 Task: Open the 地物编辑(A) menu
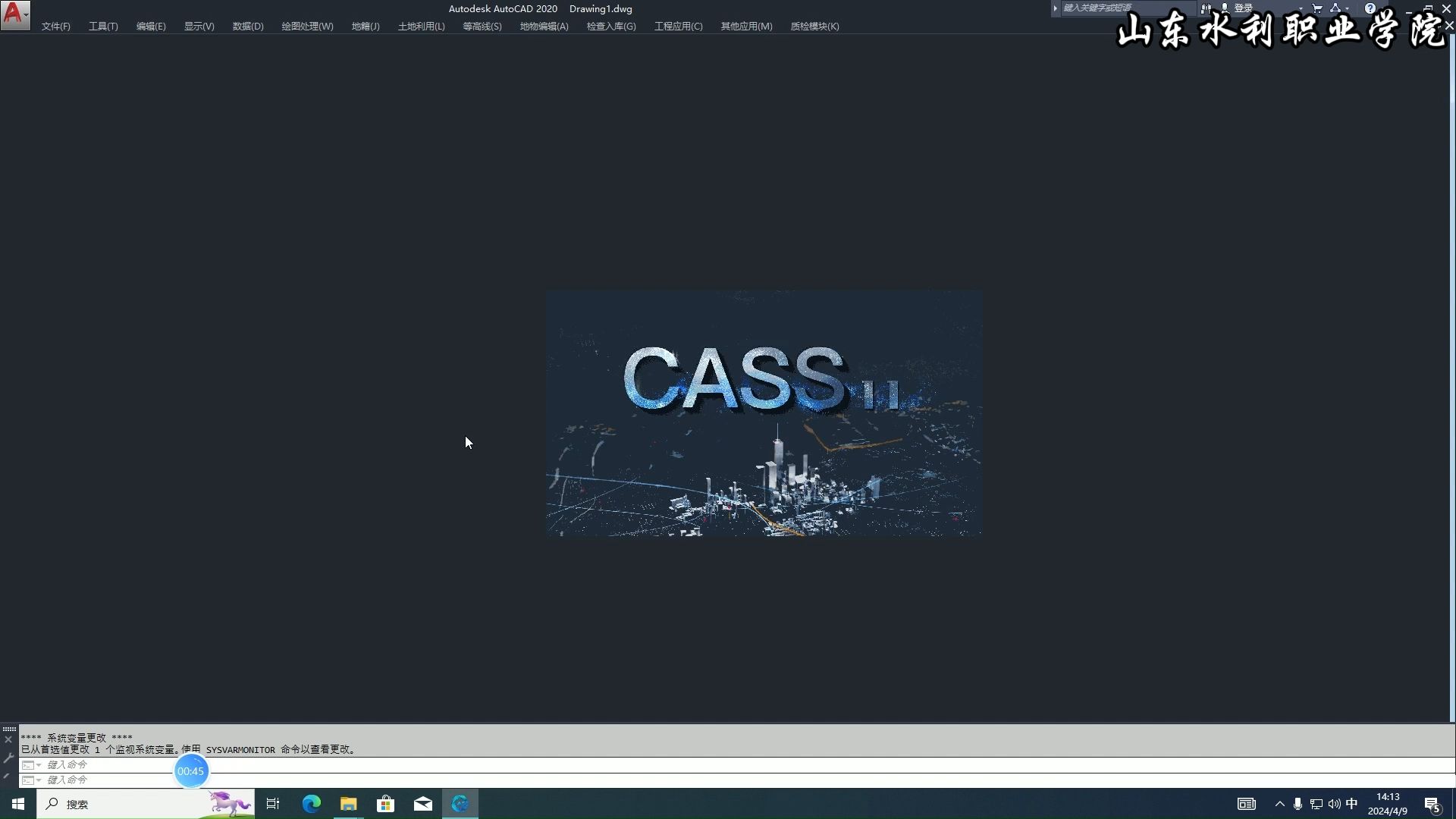(544, 27)
